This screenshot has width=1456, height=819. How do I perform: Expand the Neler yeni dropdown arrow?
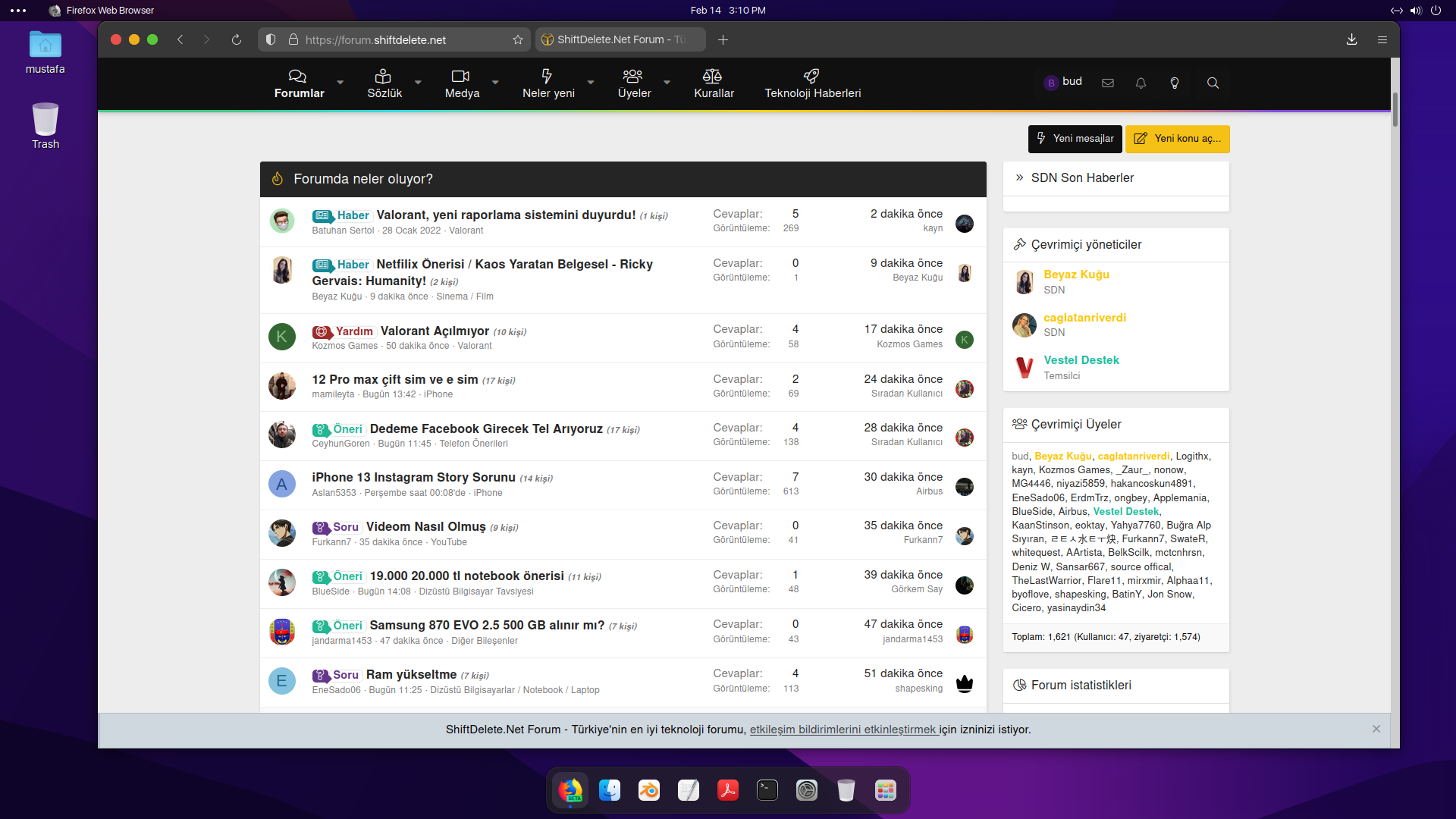[x=590, y=83]
